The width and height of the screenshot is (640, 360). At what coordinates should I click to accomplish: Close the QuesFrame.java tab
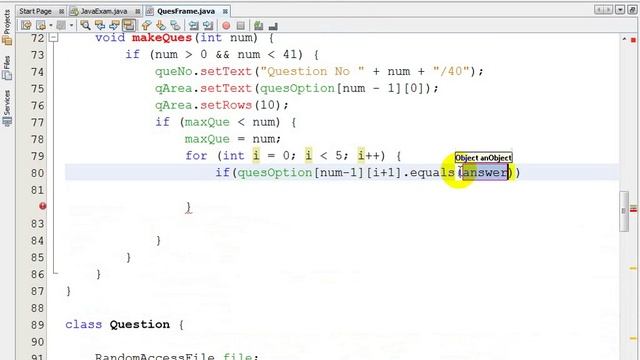[225, 11]
